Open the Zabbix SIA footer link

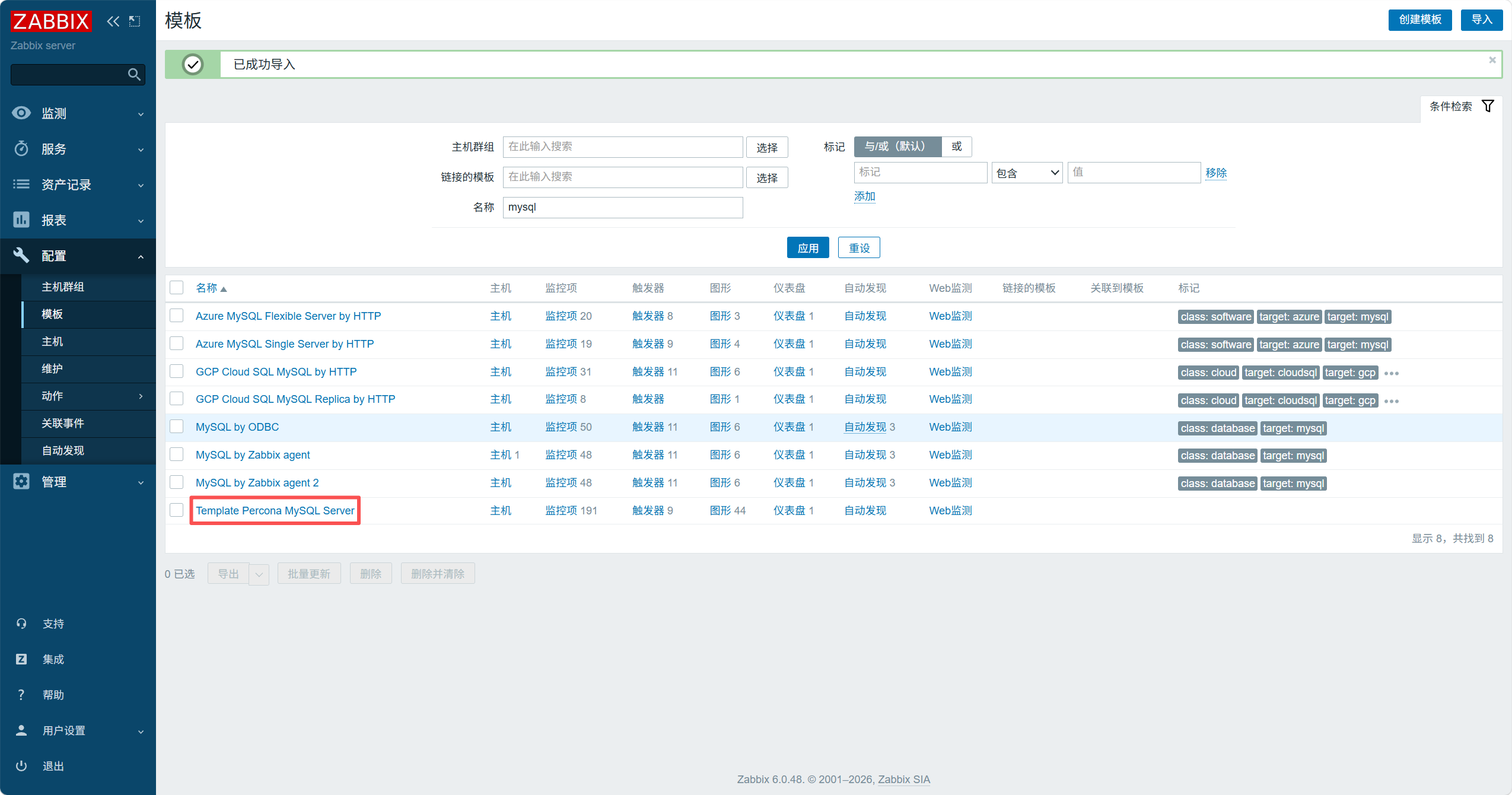(904, 779)
